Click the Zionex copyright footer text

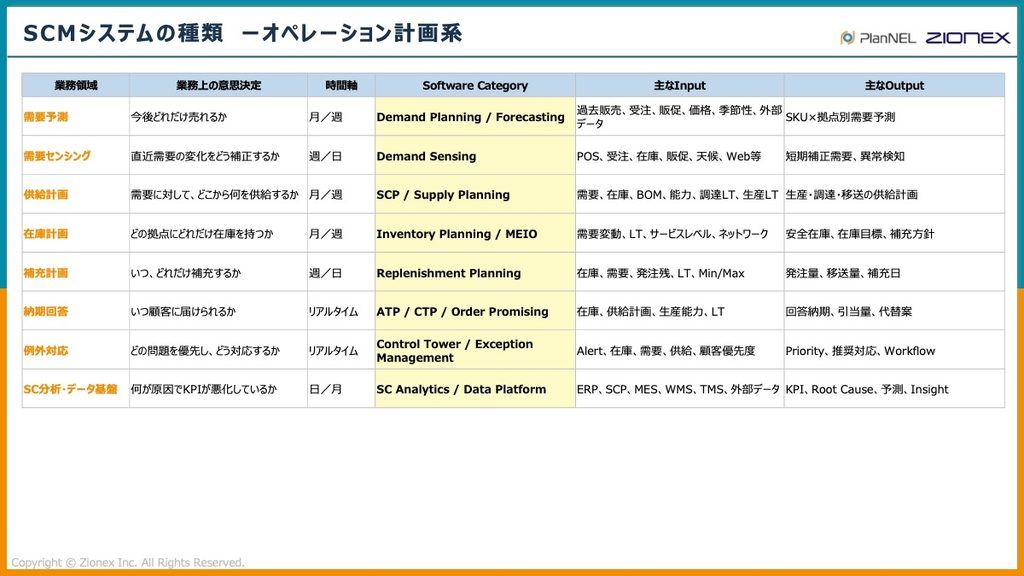[x=128, y=562]
